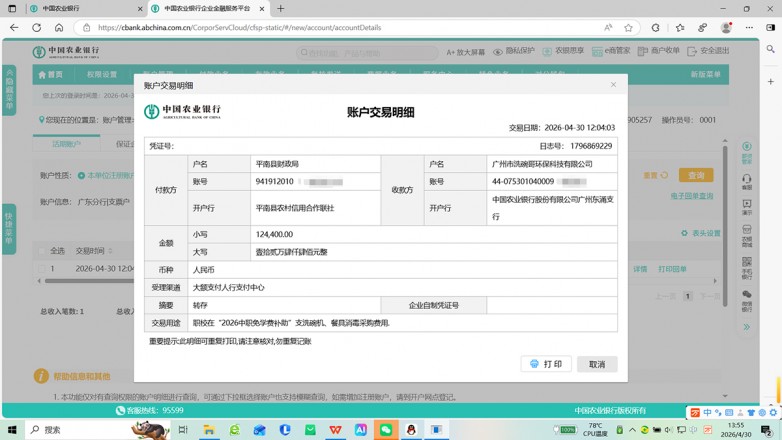Click the 重置 reset icon
This screenshot has width=782, height=440.
tap(664, 175)
